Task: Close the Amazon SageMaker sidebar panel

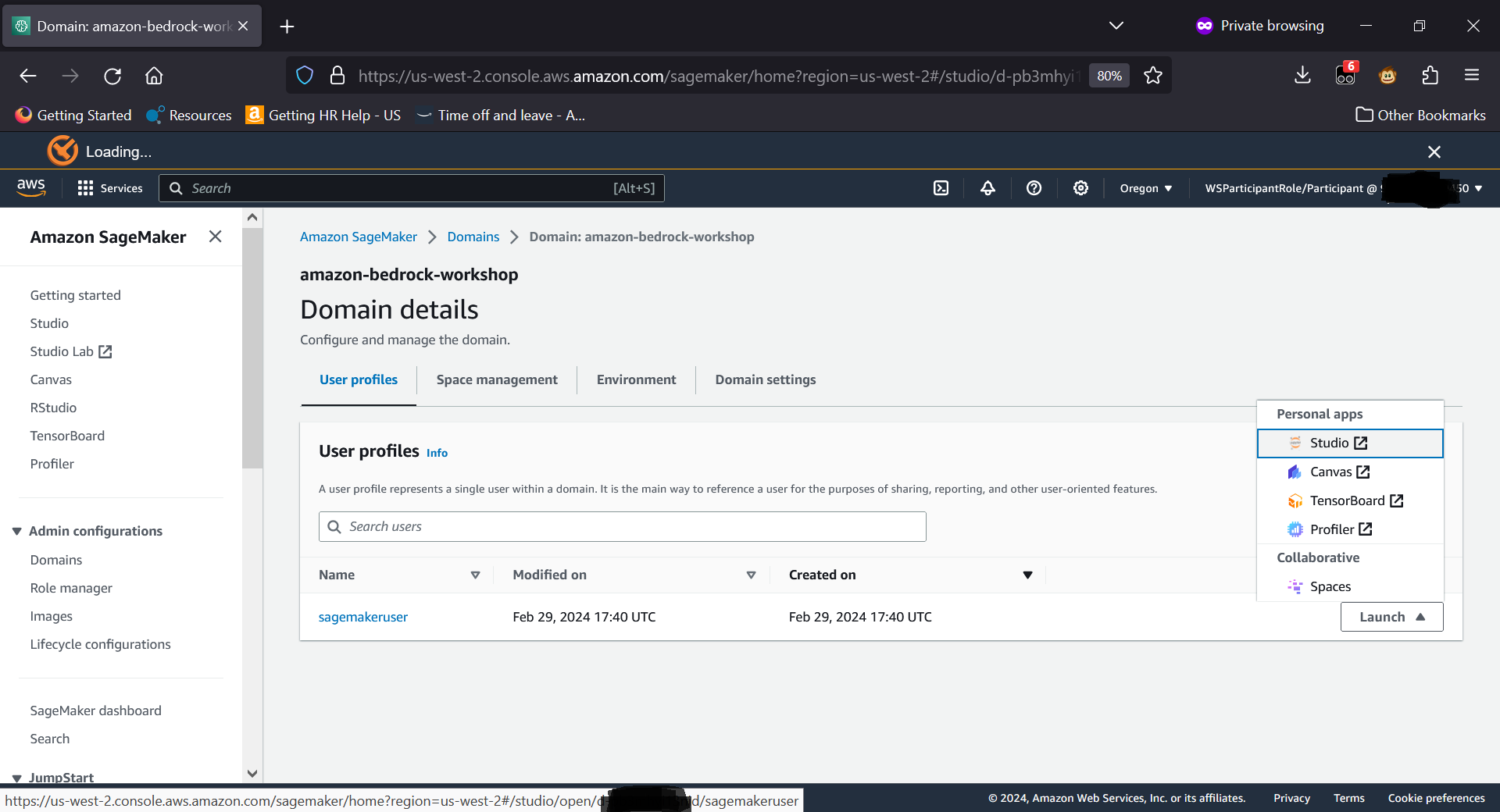Action: [216, 237]
